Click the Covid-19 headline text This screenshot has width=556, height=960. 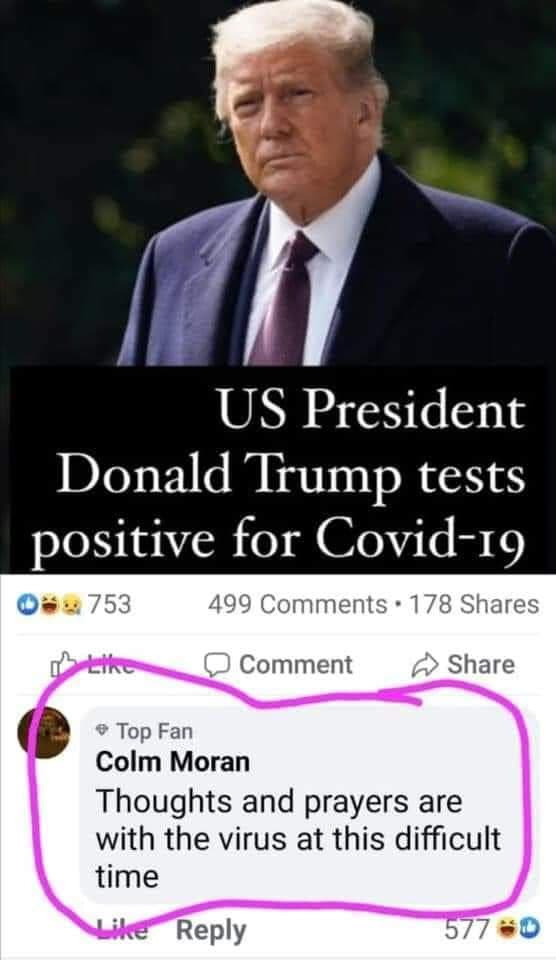[x=279, y=474]
